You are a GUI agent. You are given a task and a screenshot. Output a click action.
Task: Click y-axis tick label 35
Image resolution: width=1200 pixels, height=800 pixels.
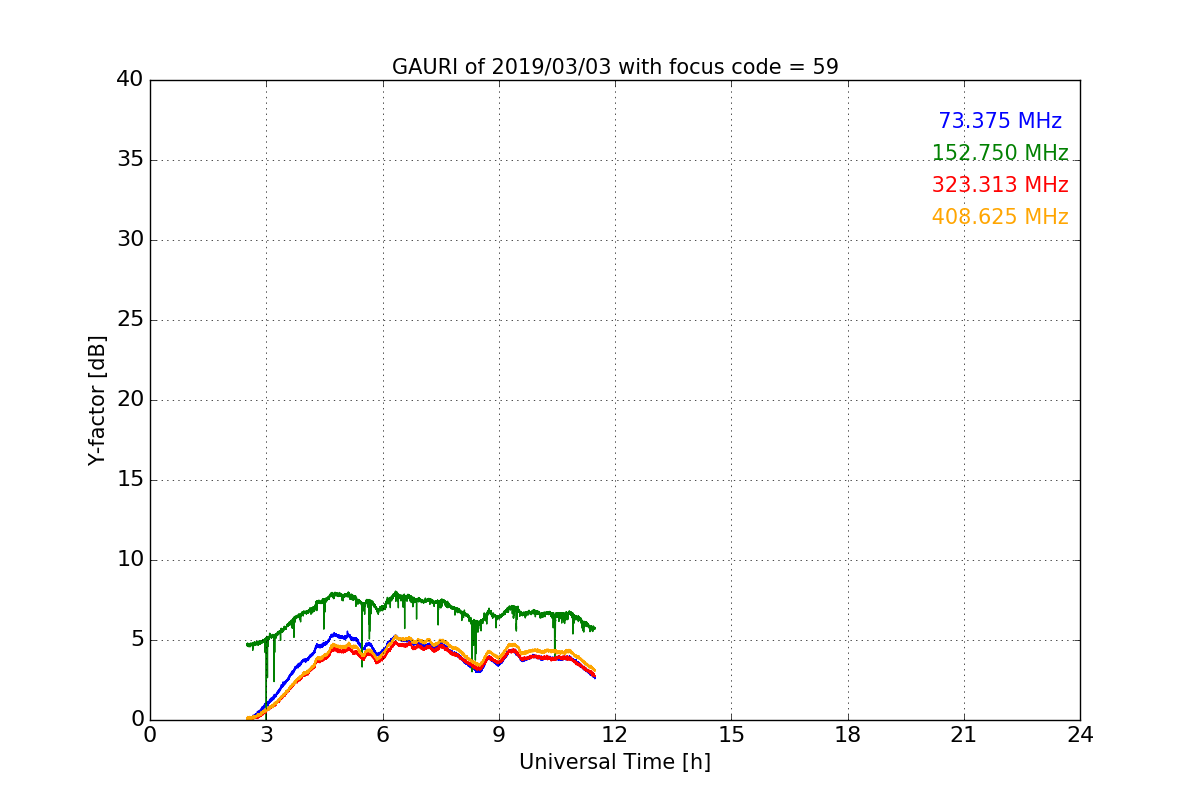[130, 160]
